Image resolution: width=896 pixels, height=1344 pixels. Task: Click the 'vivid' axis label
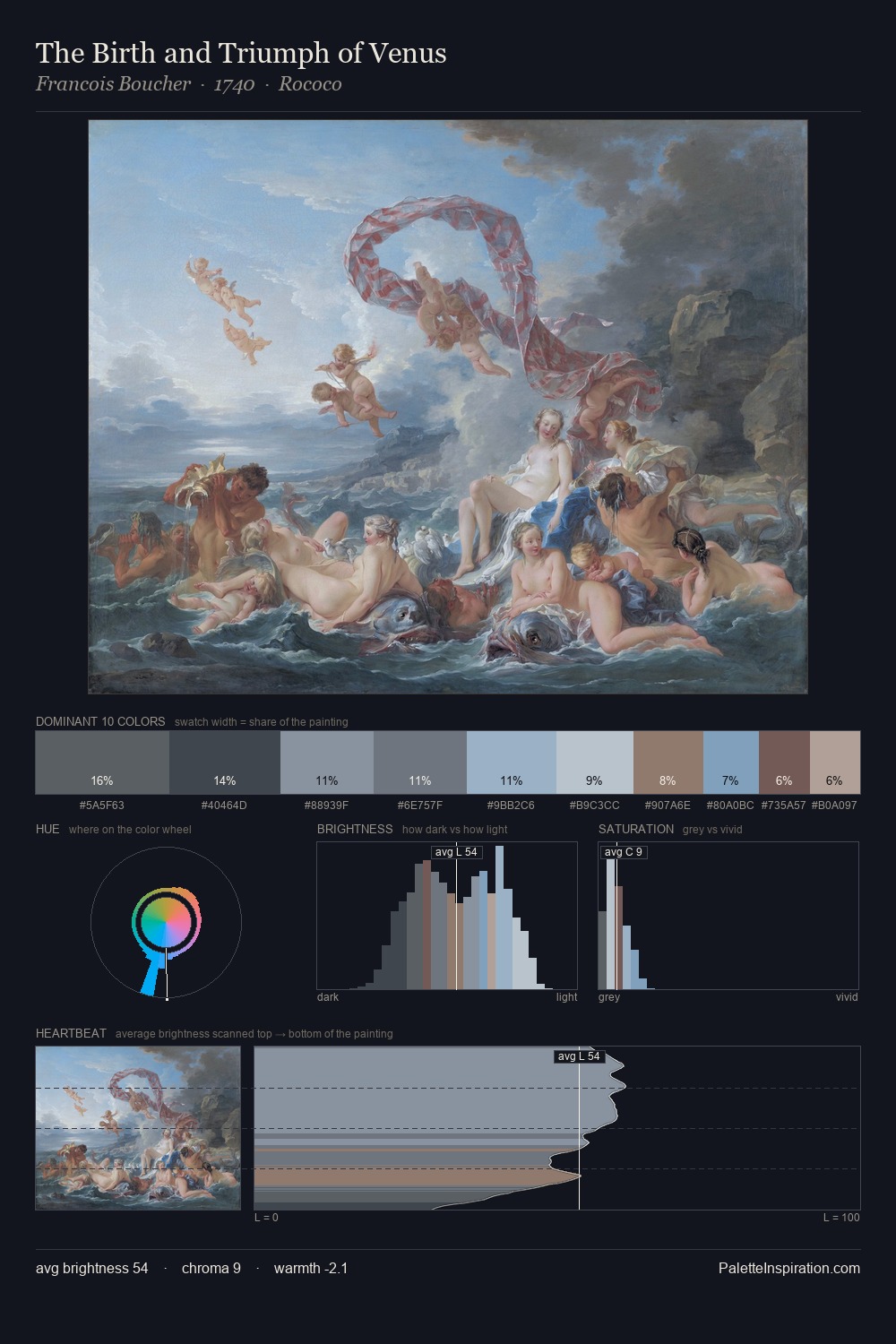pyautogui.click(x=847, y=997)
